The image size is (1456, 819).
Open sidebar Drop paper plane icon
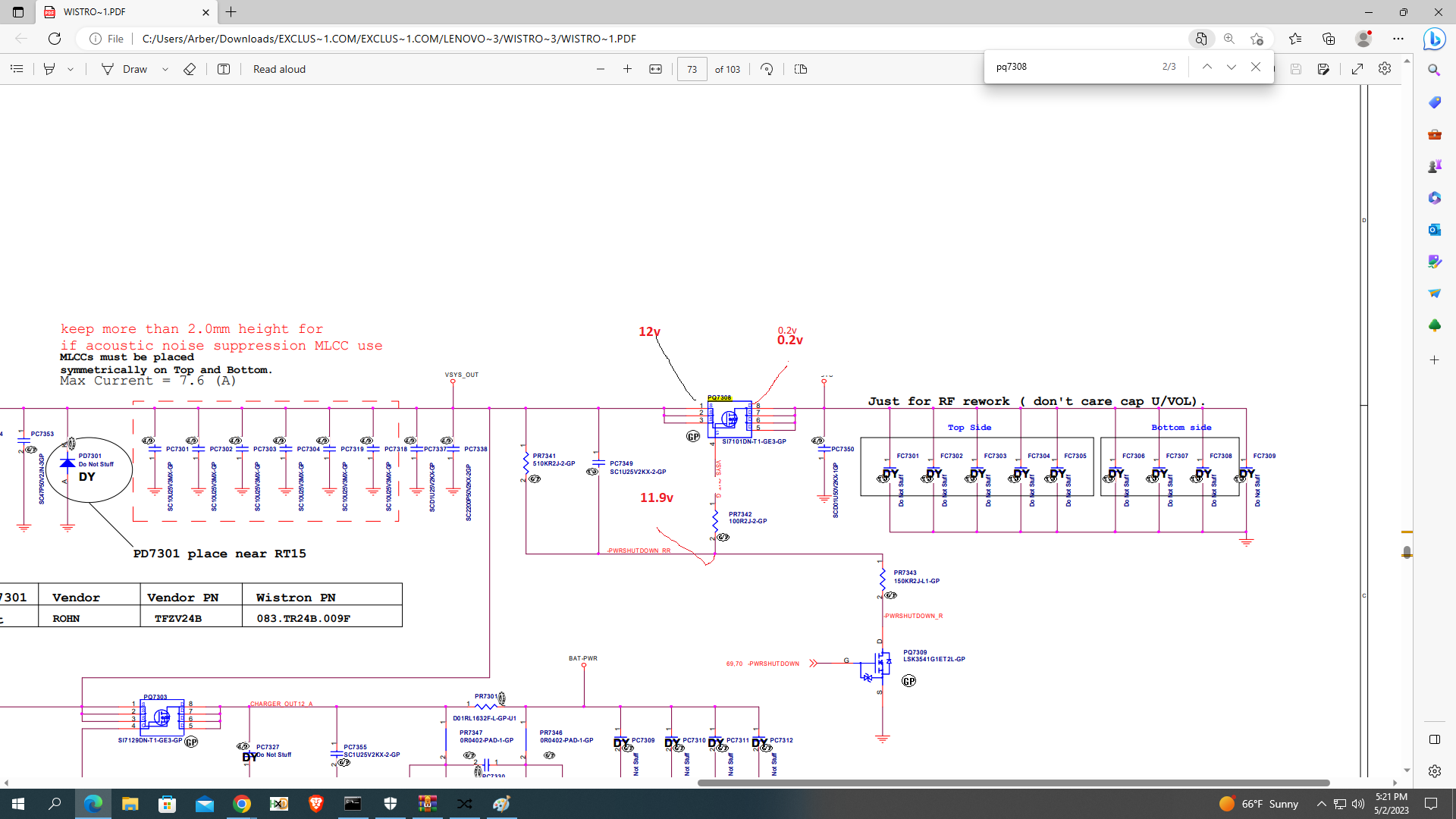click(1434, 293)
